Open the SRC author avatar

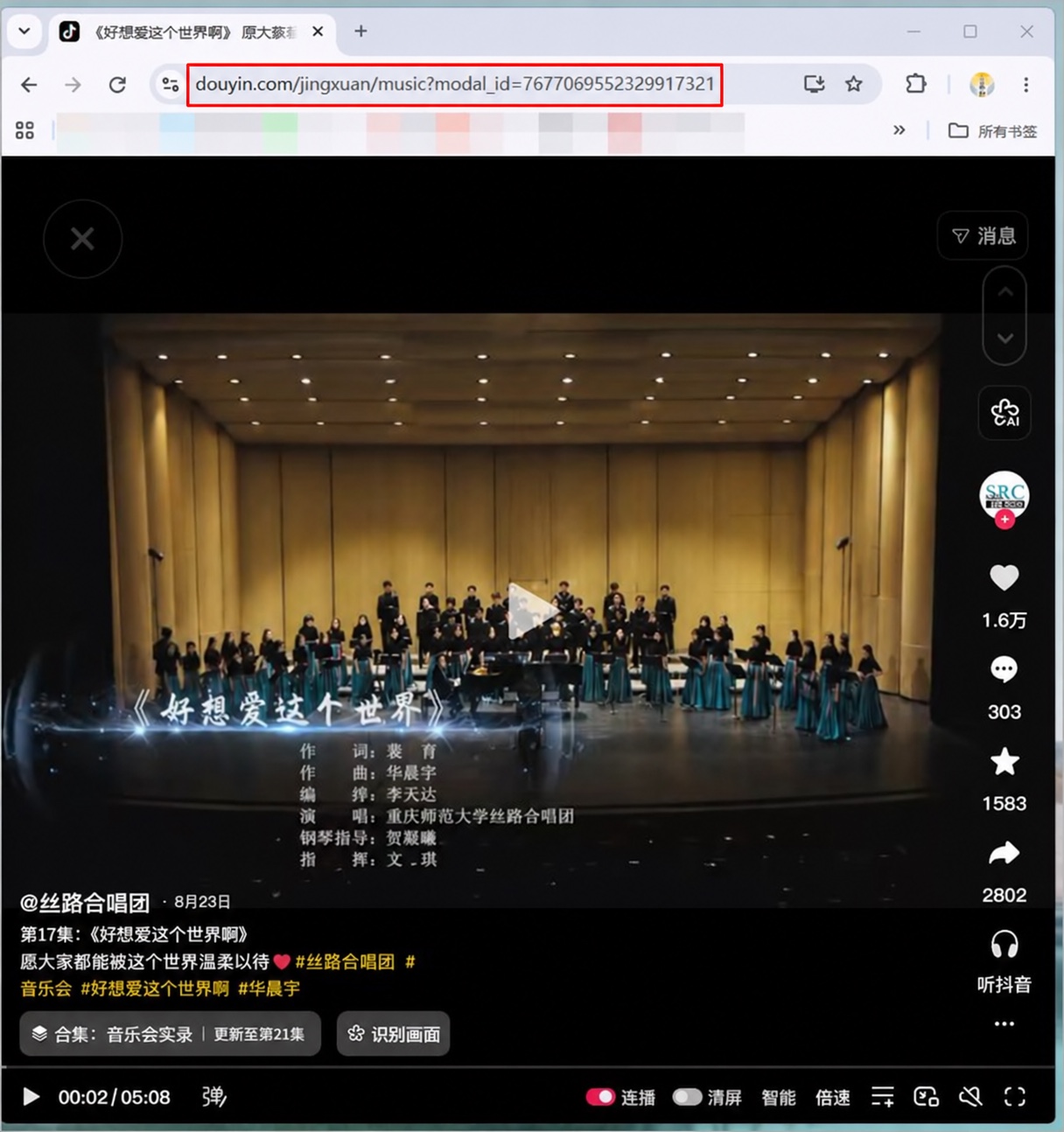click(x=1004, y=496)
